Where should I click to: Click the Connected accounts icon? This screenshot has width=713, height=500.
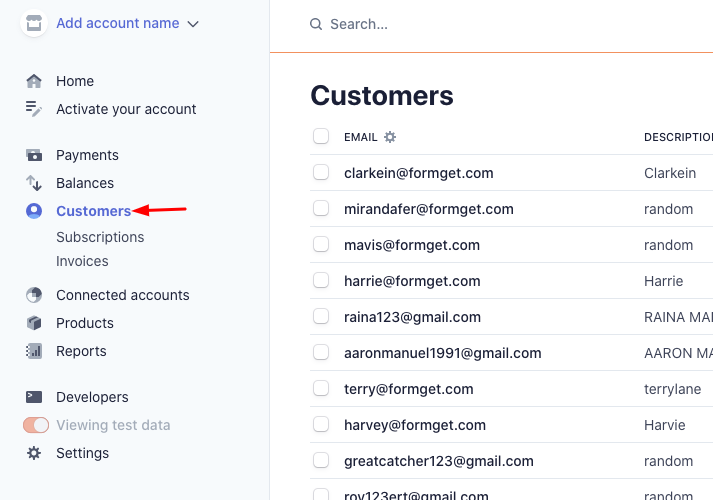click(x=34, y=295)
